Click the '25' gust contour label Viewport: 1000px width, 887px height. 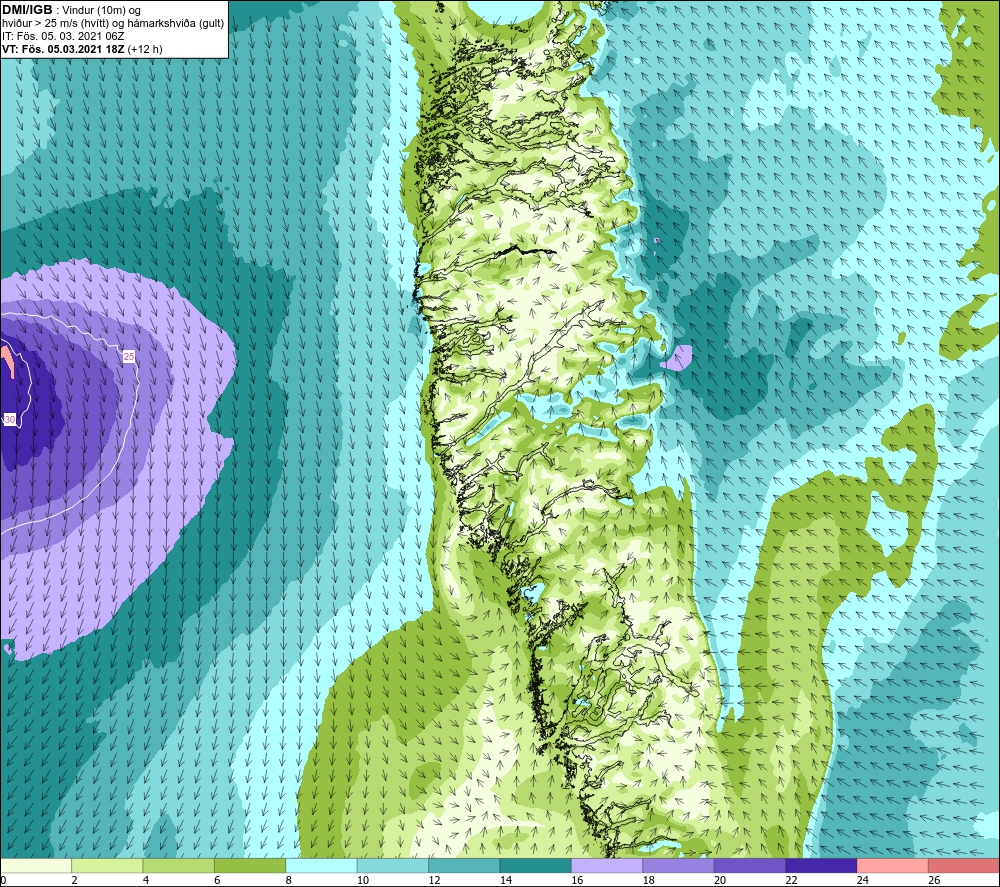coord(129,356)
